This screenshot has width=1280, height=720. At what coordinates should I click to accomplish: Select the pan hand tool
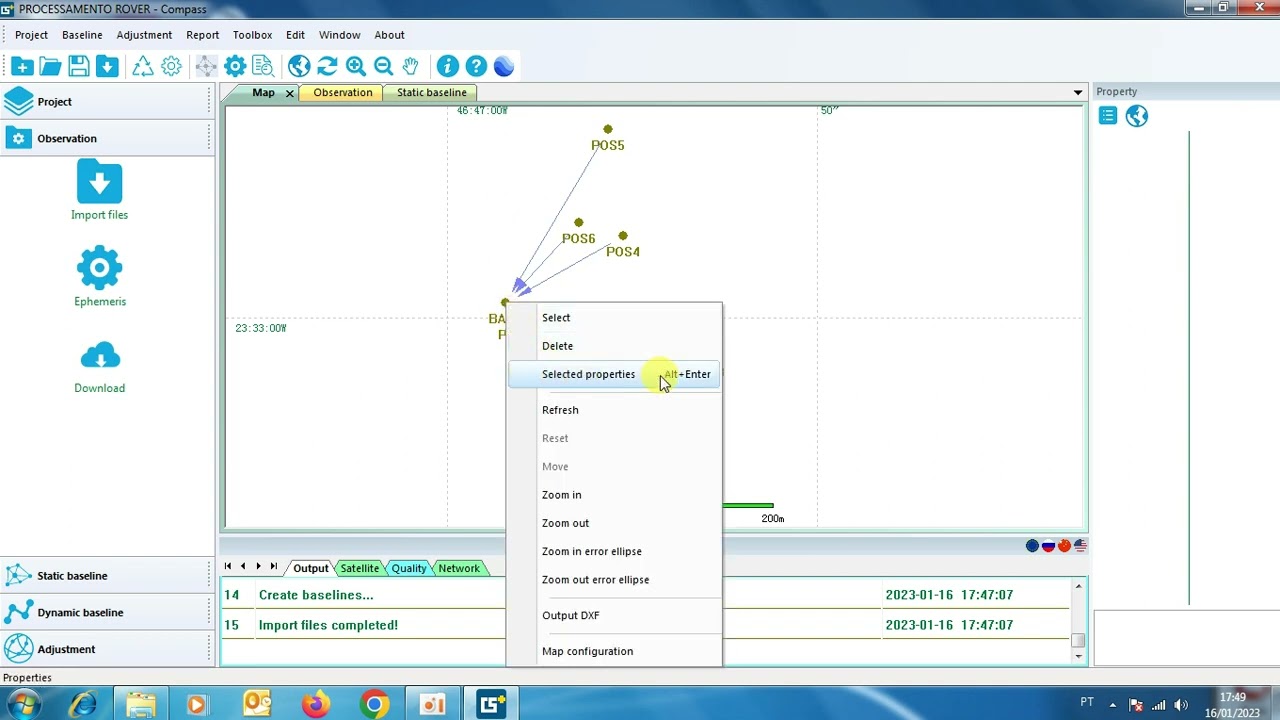click(411, 66)
